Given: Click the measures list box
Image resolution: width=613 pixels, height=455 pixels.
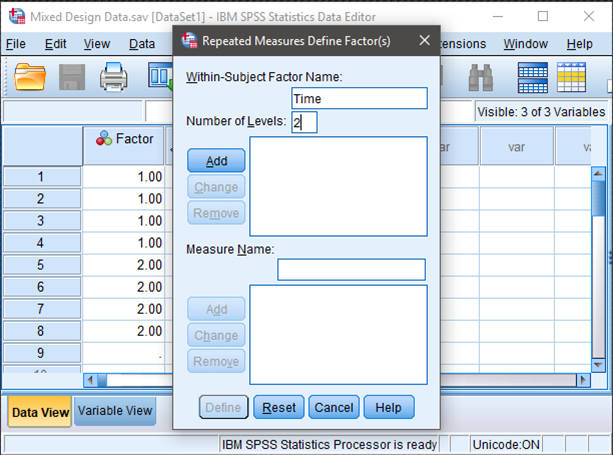Looking at the screenshot, I should tap(339, 335).
